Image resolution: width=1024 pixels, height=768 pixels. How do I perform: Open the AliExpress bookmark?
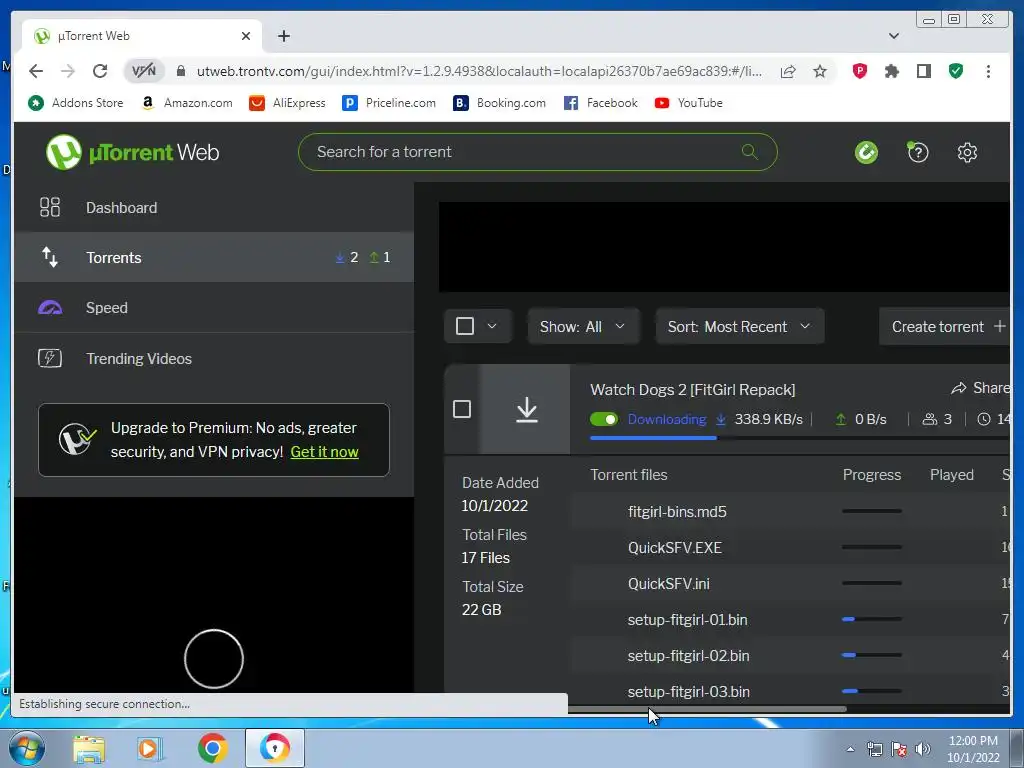(287, 103)
